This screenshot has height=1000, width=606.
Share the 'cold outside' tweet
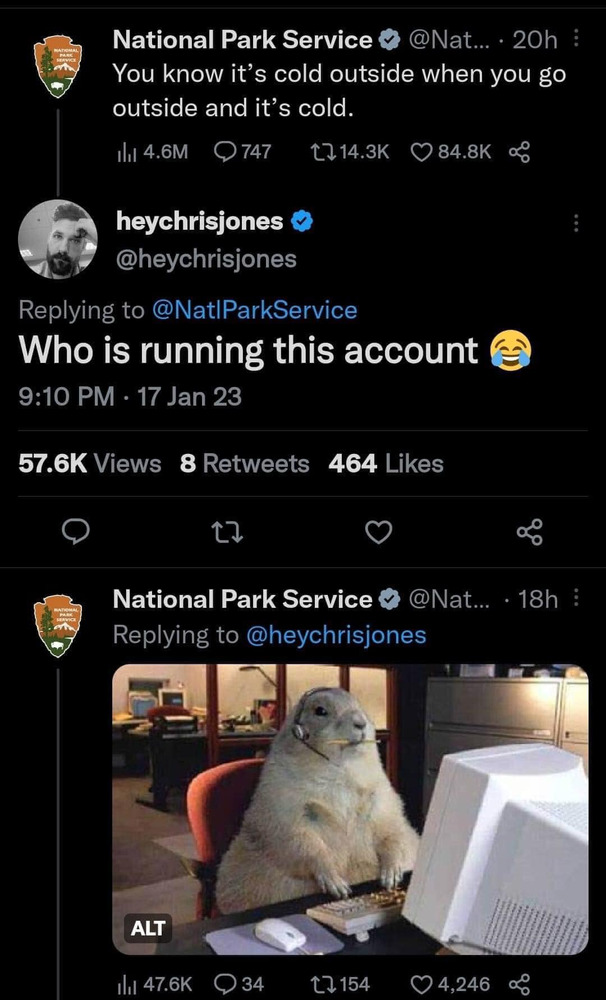point(518,151)
